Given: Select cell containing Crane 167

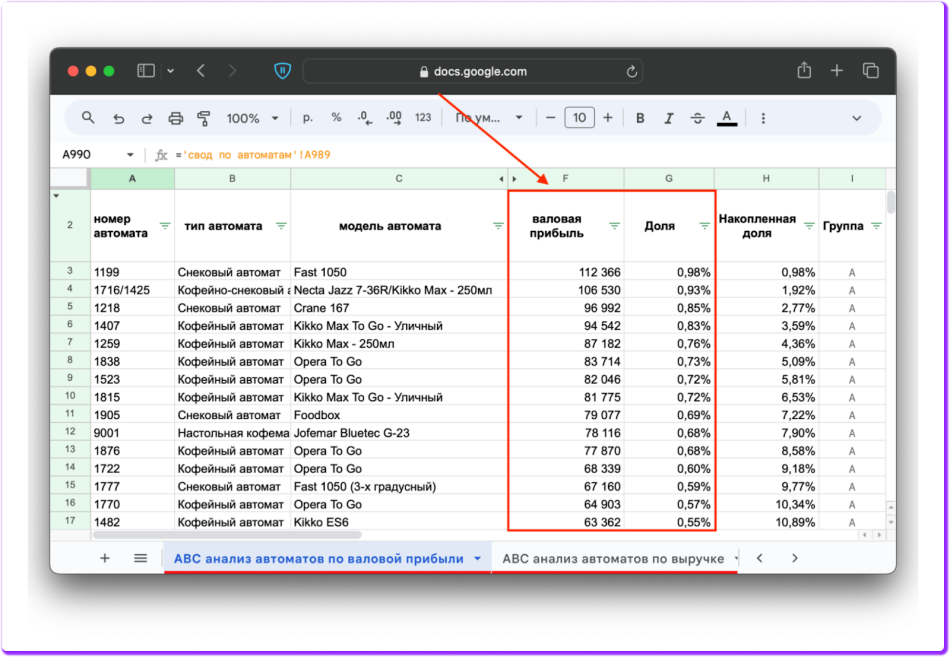Looking at the screenshot, I should [x=399, y=308].
